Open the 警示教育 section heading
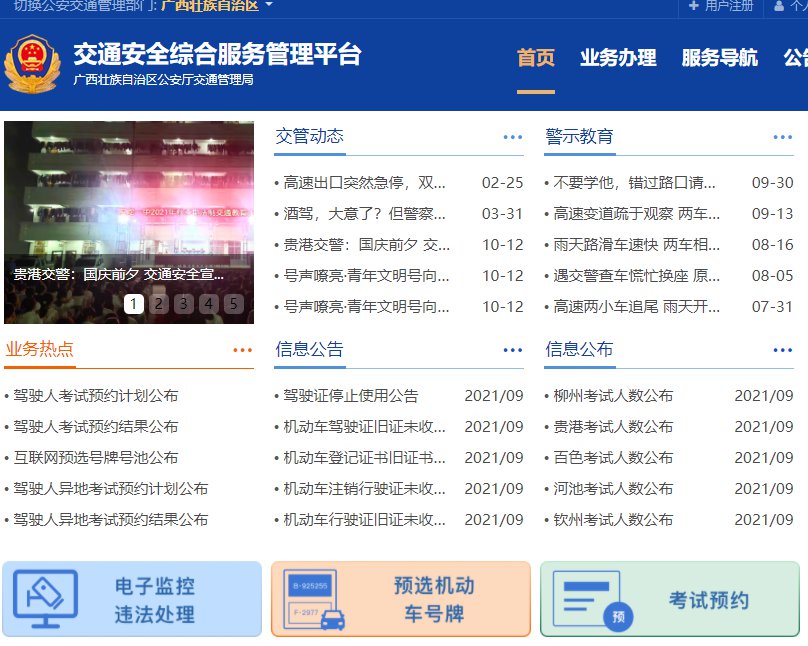This screenshot has width=808, height=646. coord(579,136)
